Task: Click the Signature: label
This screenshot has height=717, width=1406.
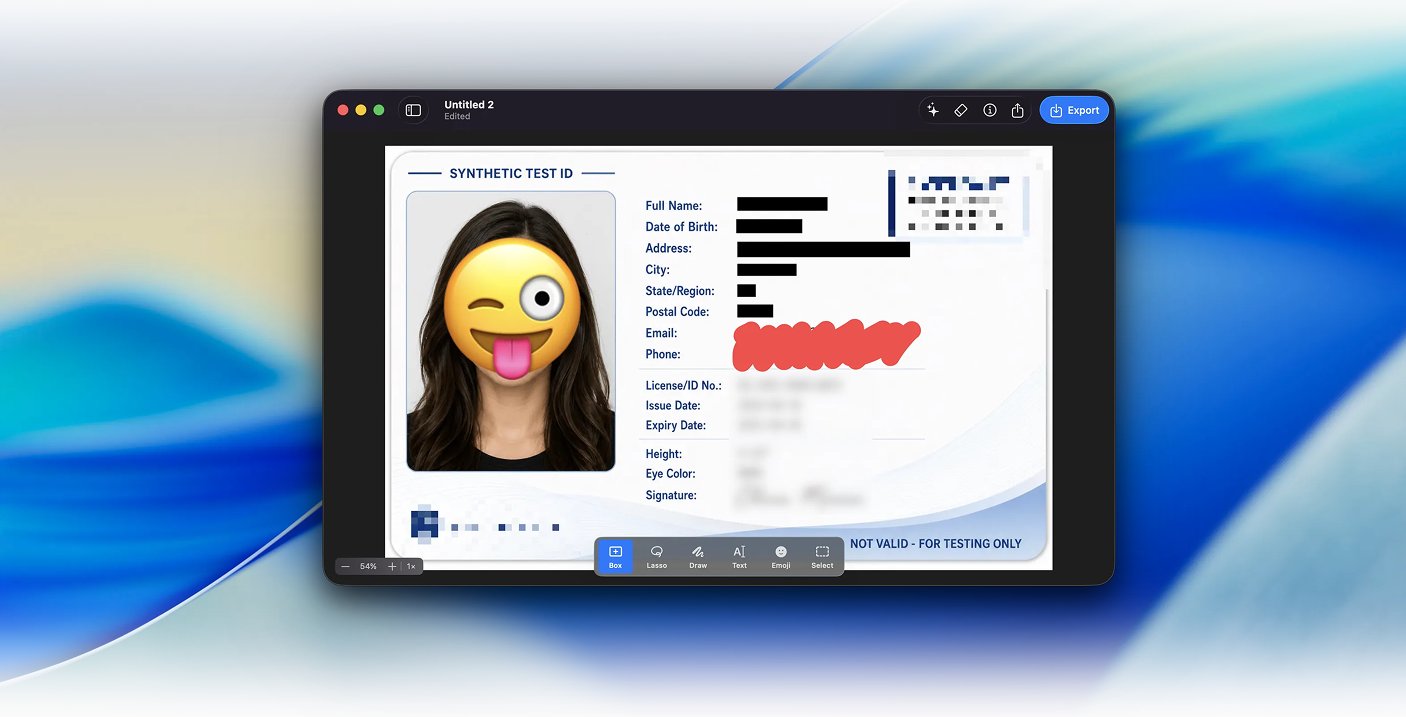Action: coord(671,496)
